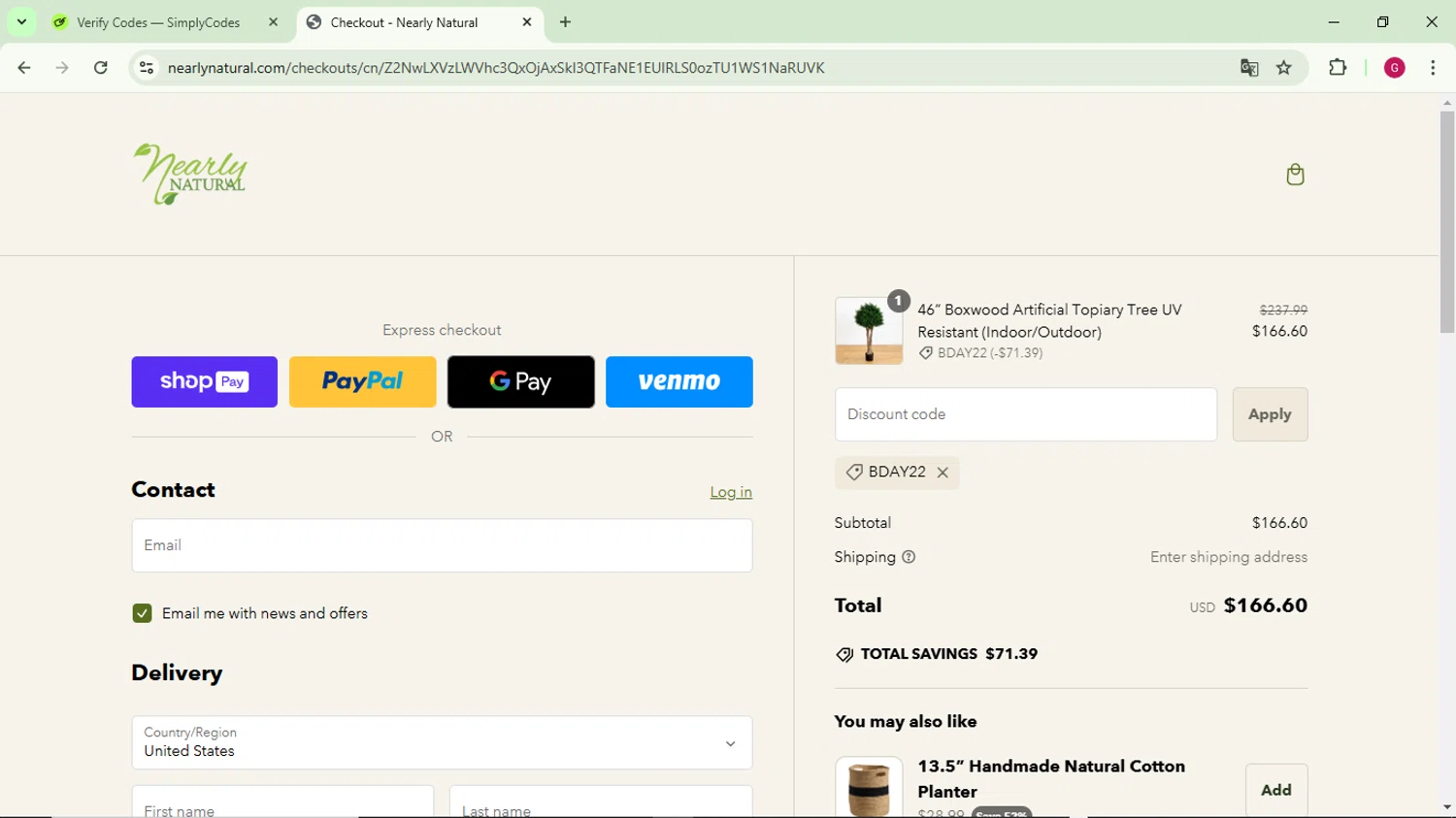Go back with browser back arrow

click(24, 68)
